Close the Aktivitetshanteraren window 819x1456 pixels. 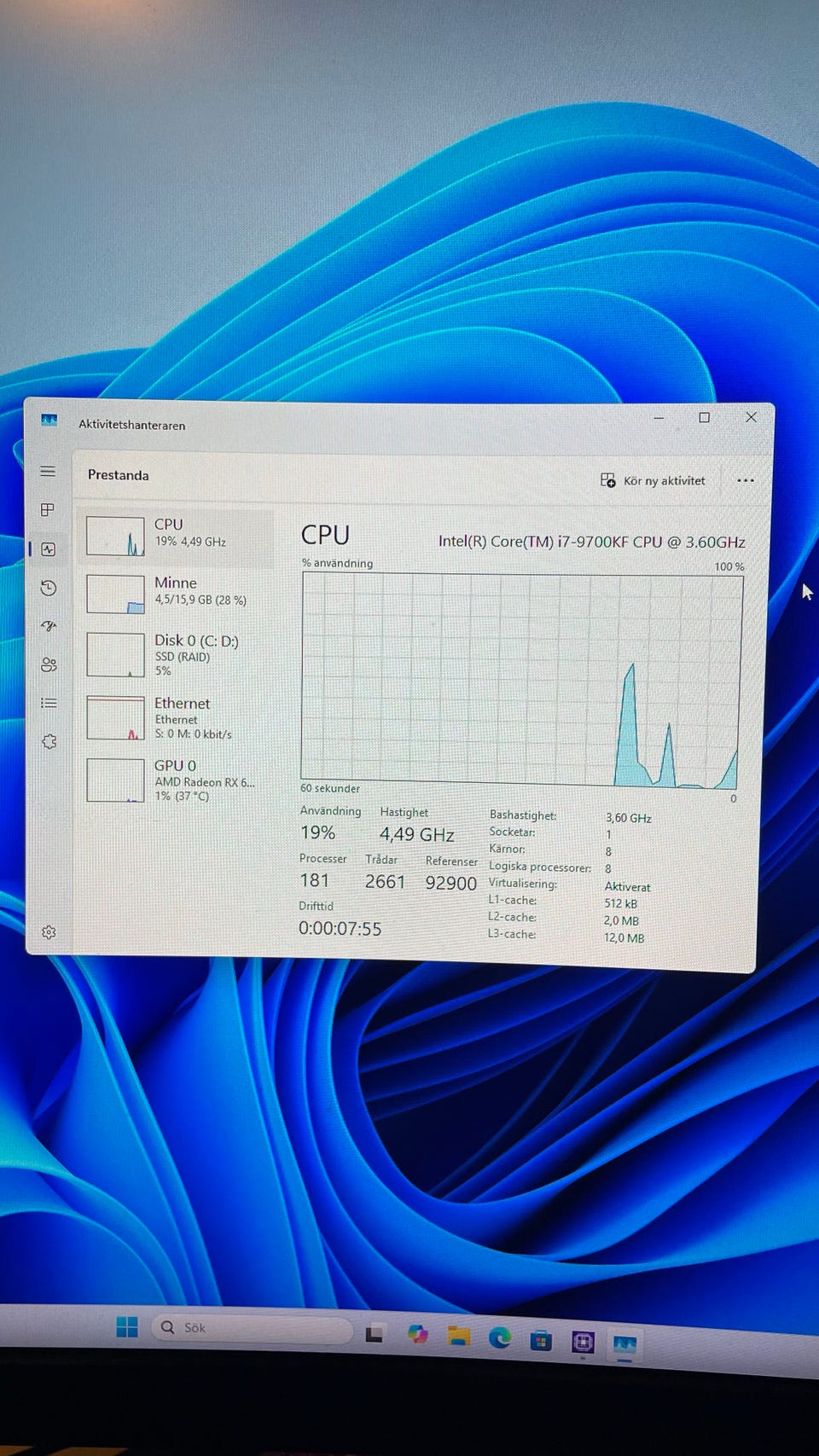pyautogui.click(x=751, y=417)
